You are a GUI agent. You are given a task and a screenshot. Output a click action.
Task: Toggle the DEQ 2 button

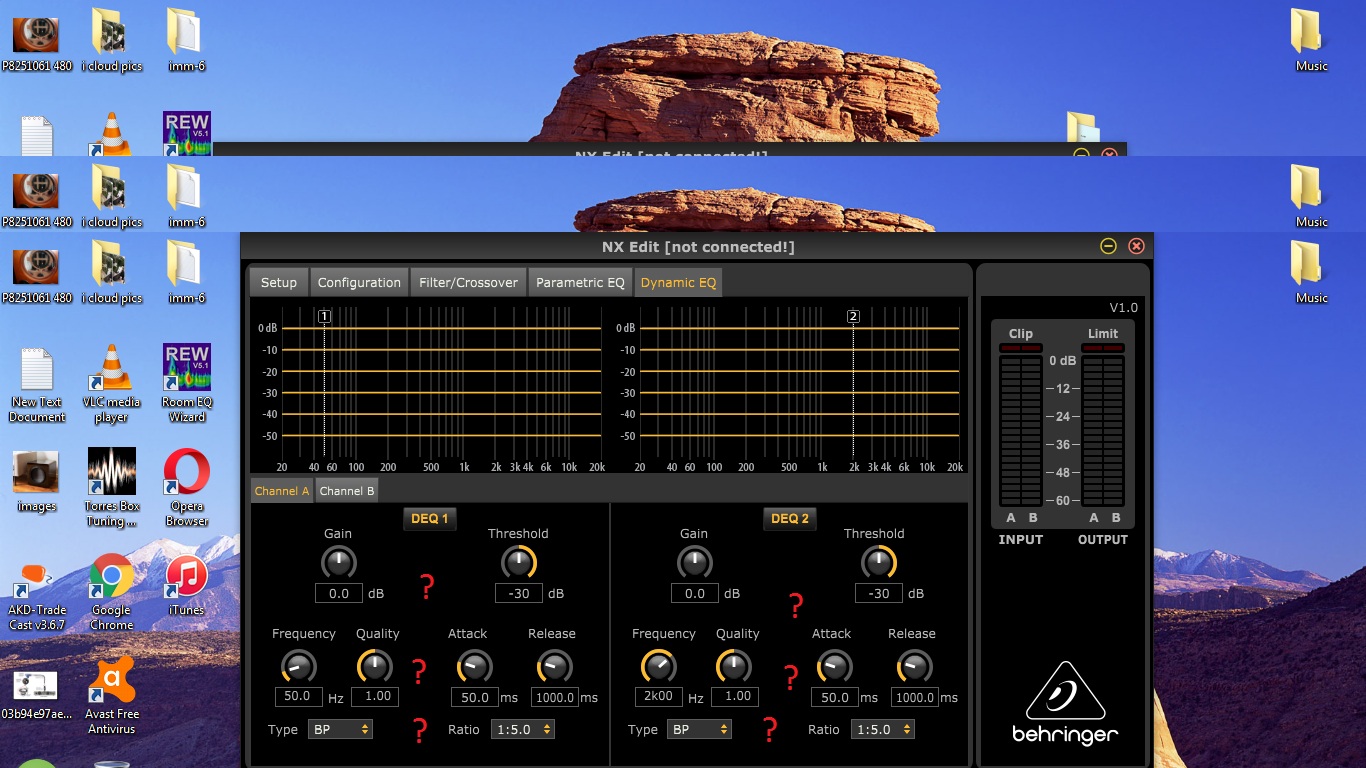(790, 518)
